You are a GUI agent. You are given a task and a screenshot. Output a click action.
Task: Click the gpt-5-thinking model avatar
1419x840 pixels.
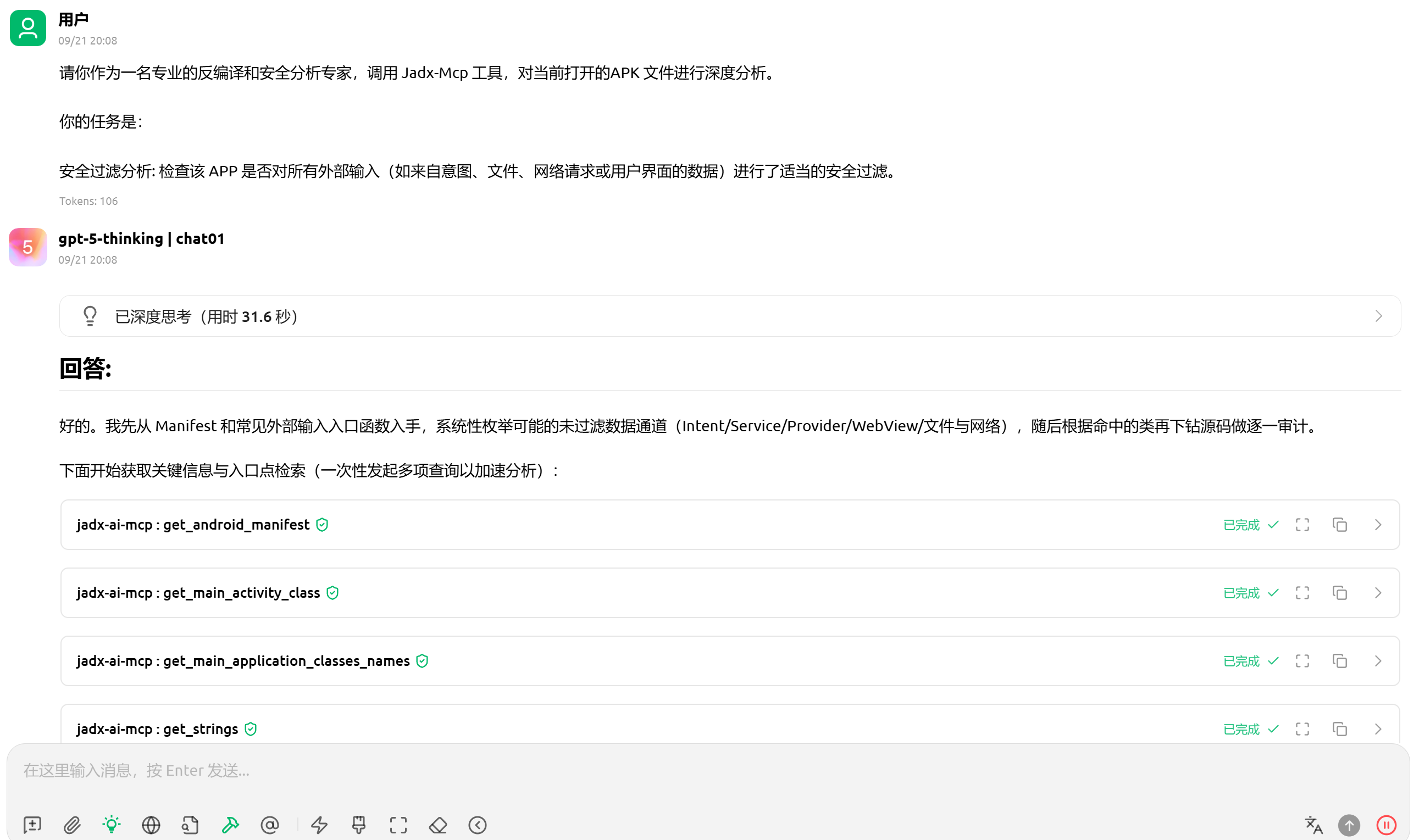(27, 247)
